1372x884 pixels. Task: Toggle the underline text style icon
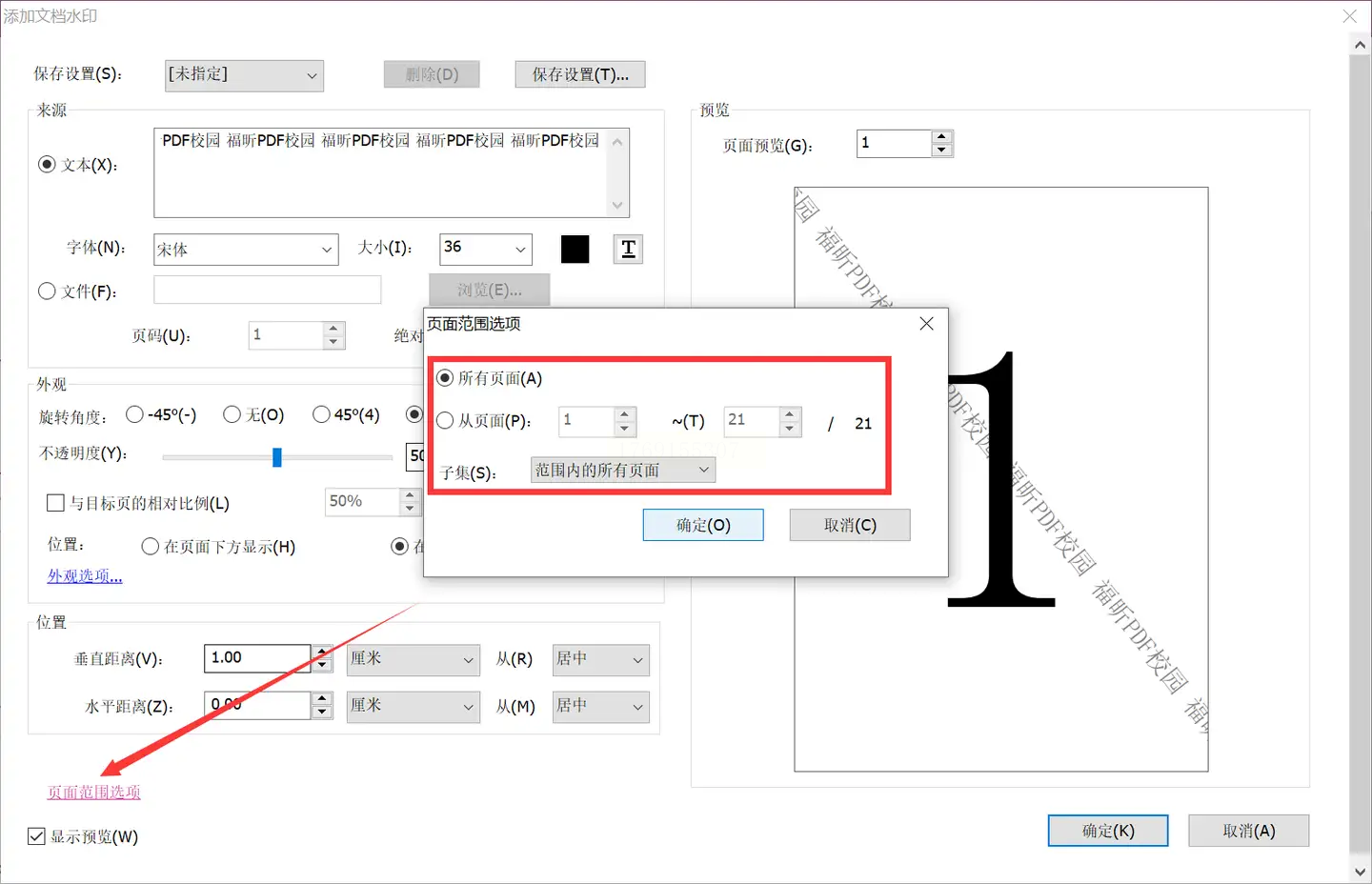coord(628,249)
